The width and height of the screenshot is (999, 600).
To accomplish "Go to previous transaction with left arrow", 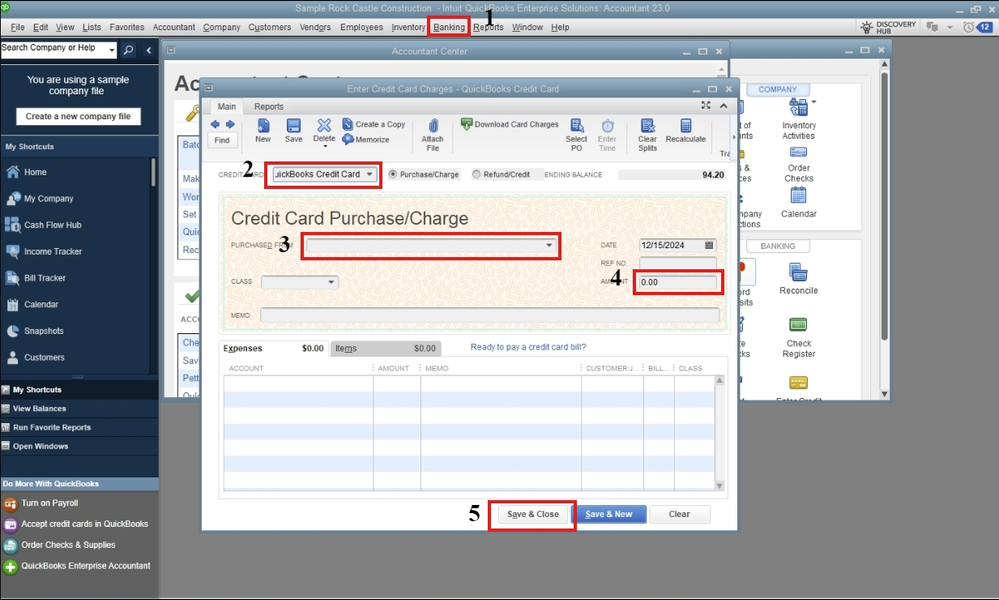I will coord(215,124).
